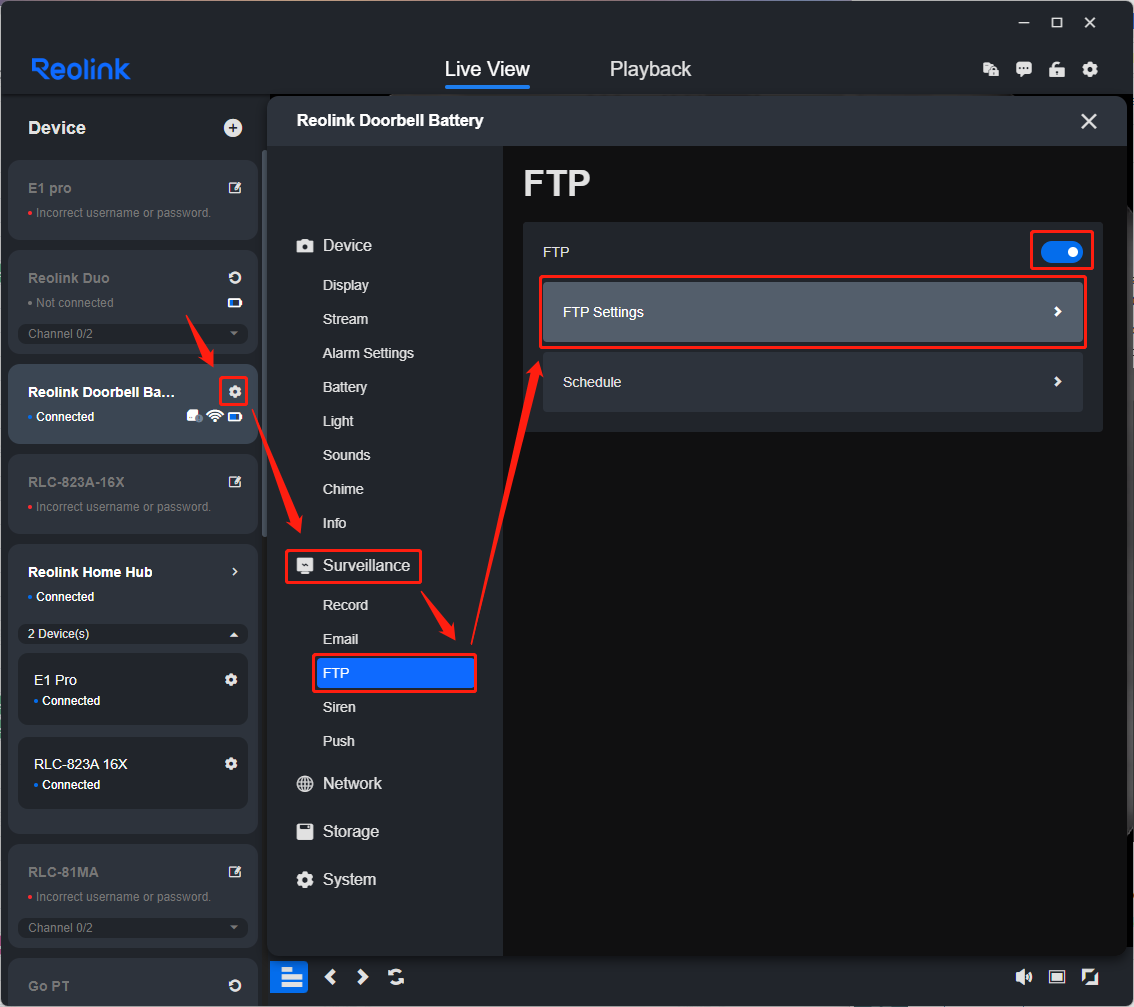Image resolution: width=1134 pixels, height=1007 pixels.
Task: Switch to the Playback tab
Action: click(x=650, y=69)
